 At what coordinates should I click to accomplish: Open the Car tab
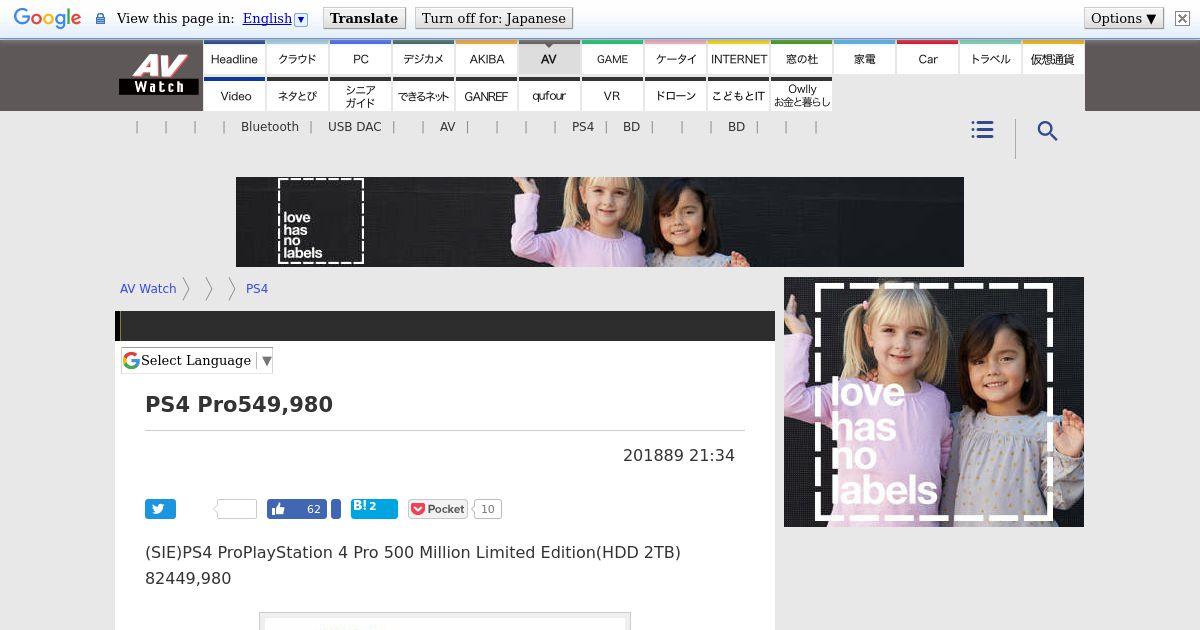click(928, 59)
